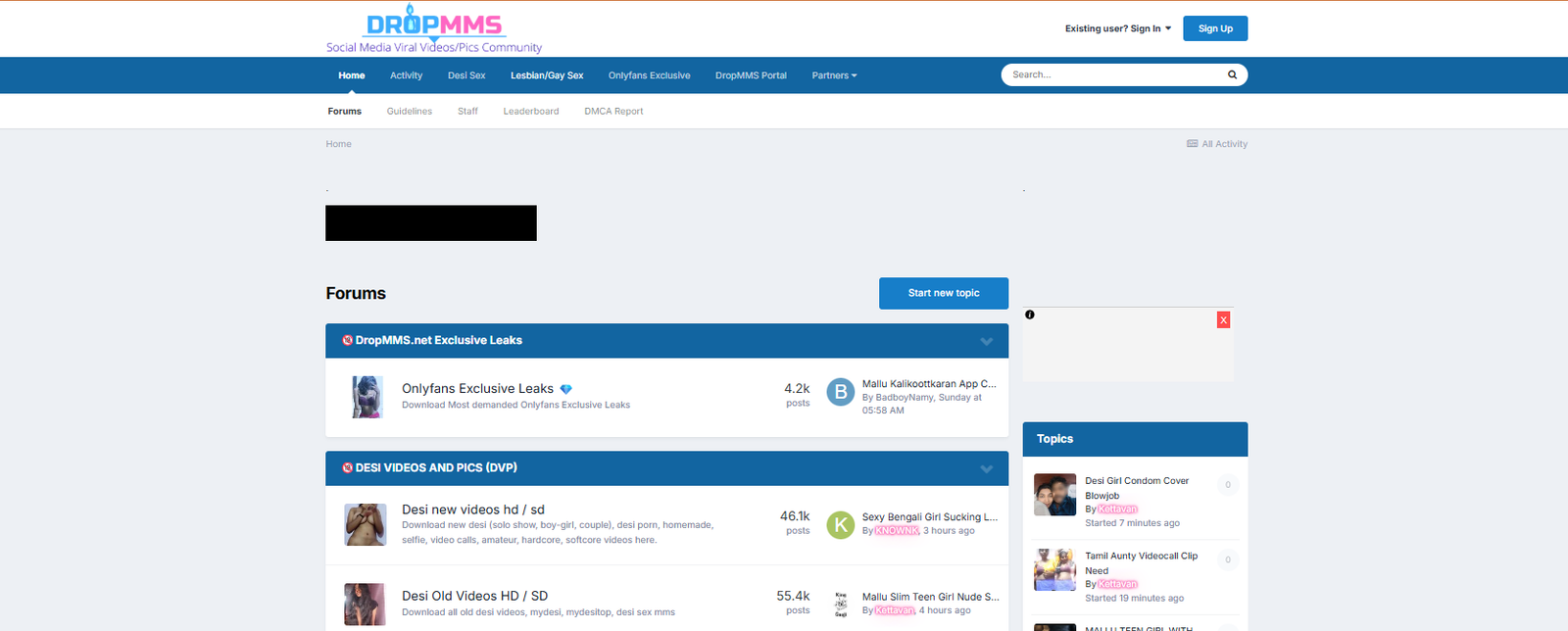Collapse the DropMMS.net Exclusive Leaks category
The height and width of the screenshot is (631, 1568).
coord(986,341)
